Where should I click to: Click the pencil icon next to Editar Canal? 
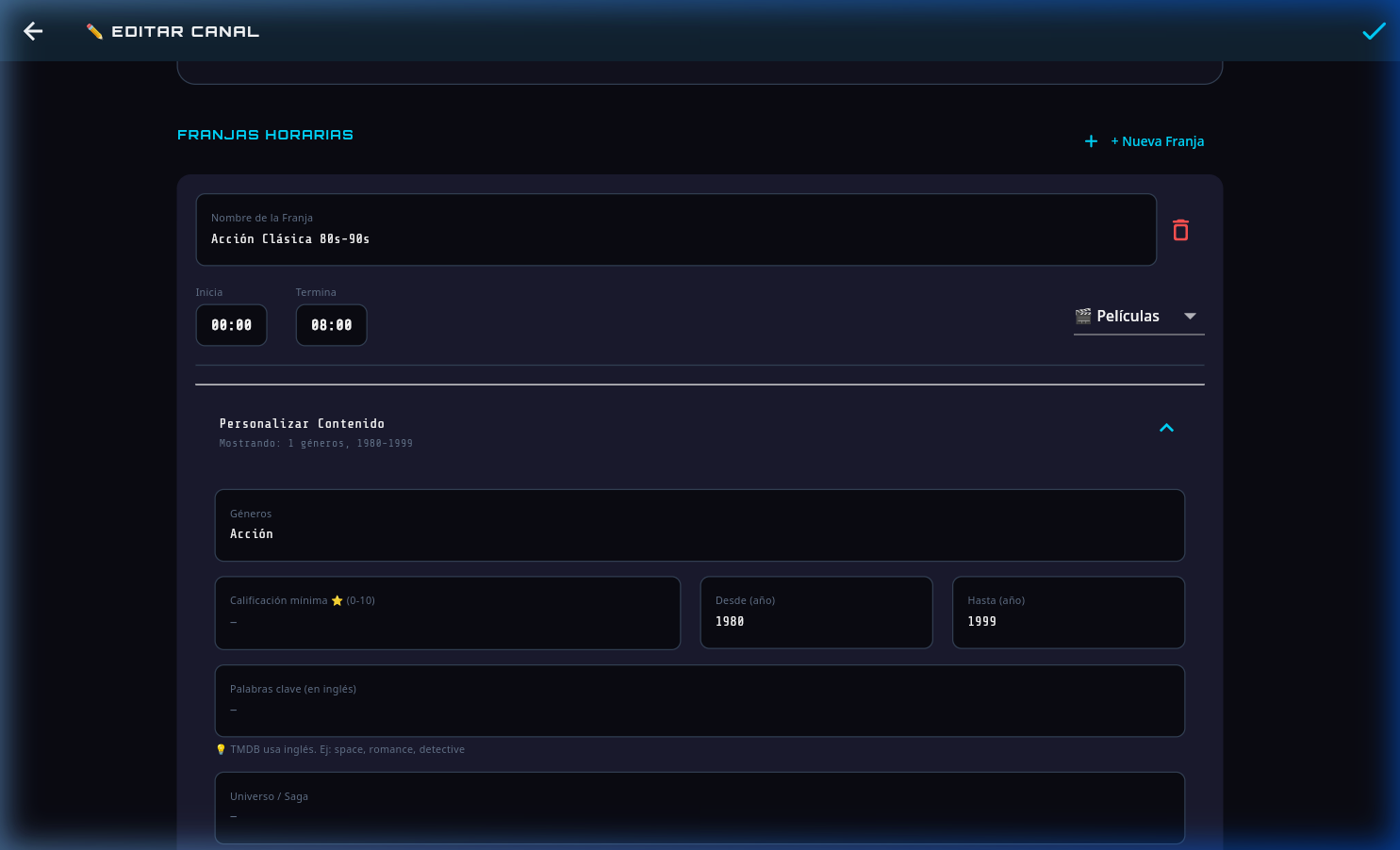pyautogui.click(x=94, y=32)
